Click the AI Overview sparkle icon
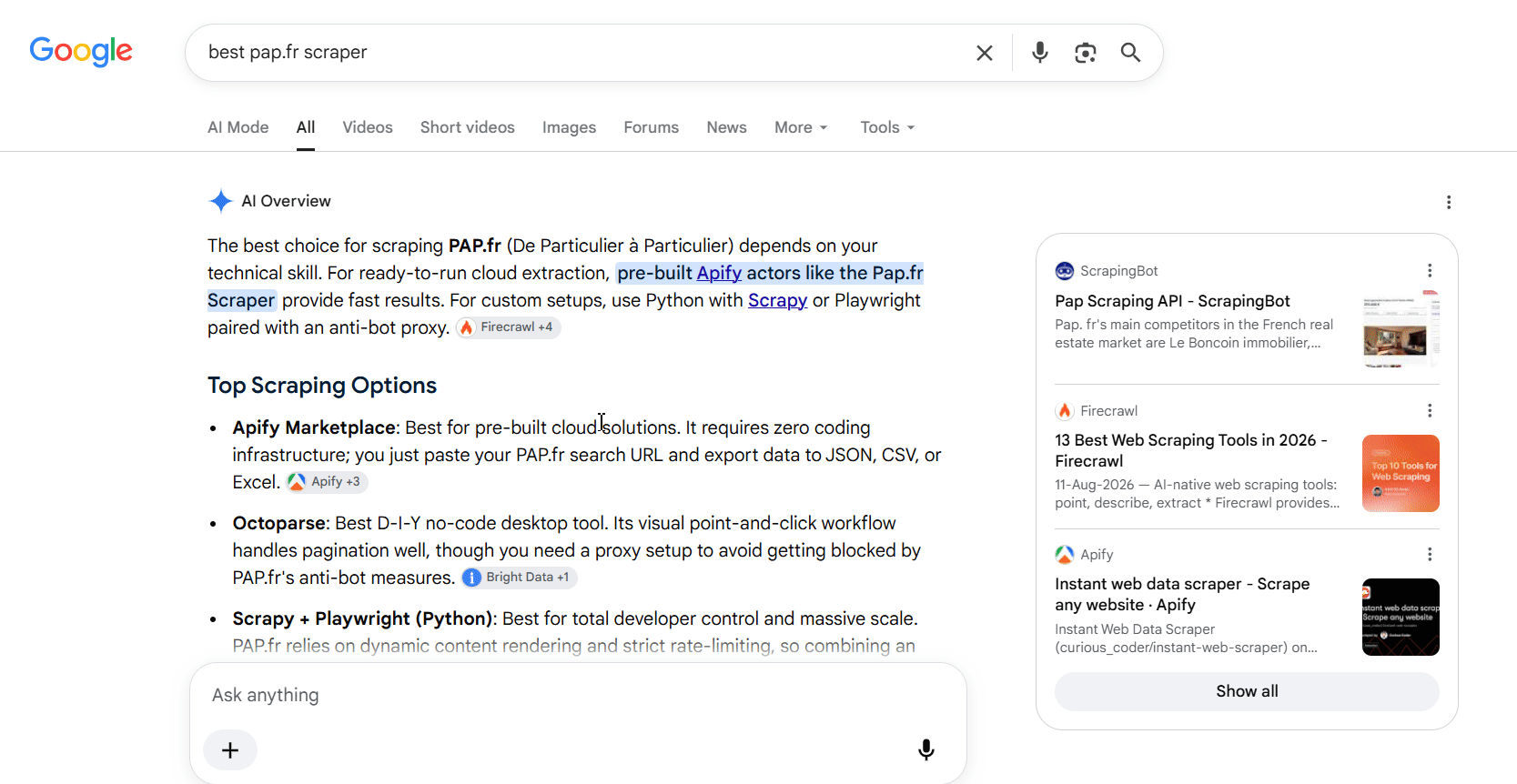 click(221, 201)
